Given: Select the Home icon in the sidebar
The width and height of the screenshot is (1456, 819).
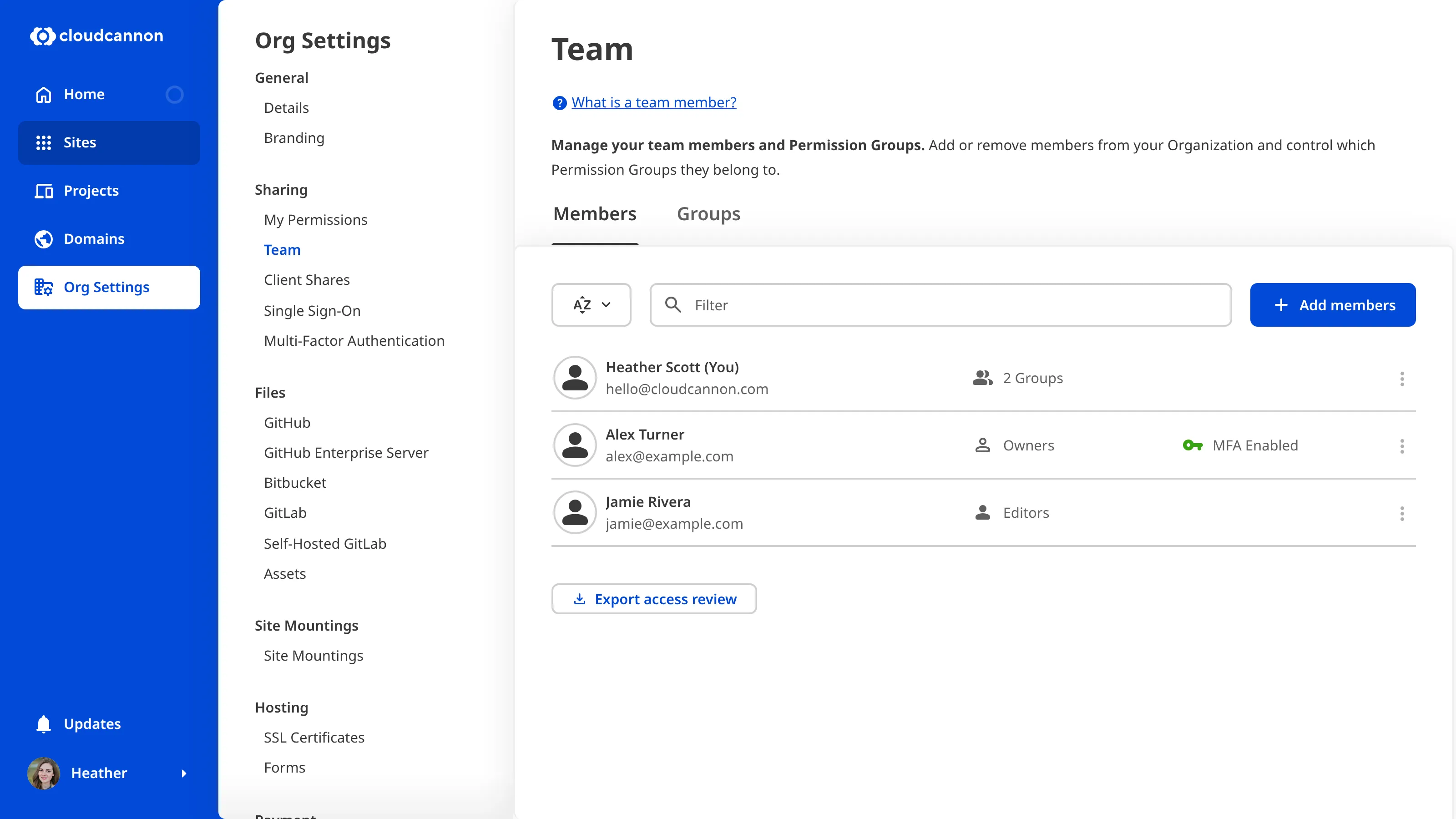Looking at the screenshot, I should [44, 94].
